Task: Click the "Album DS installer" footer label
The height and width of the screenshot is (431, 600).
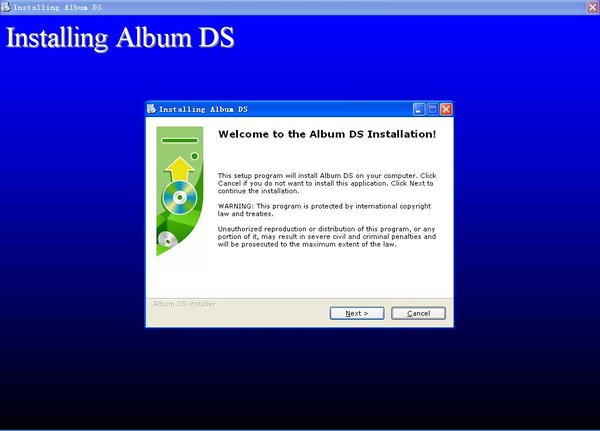Action: coord(184,304)
